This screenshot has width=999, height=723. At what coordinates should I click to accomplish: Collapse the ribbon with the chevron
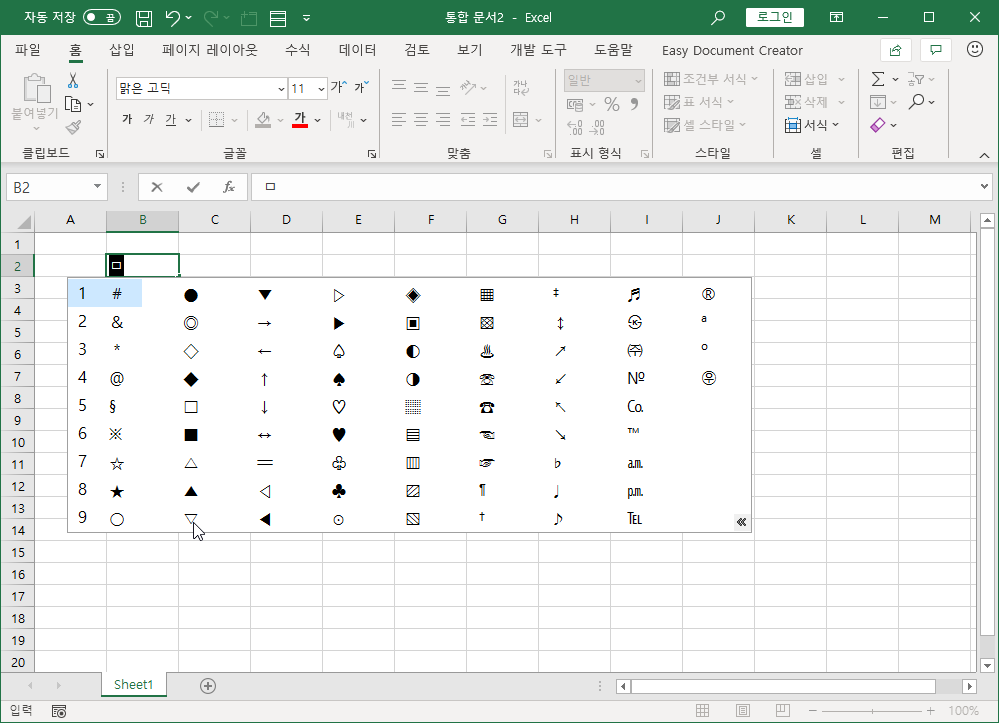984,155
